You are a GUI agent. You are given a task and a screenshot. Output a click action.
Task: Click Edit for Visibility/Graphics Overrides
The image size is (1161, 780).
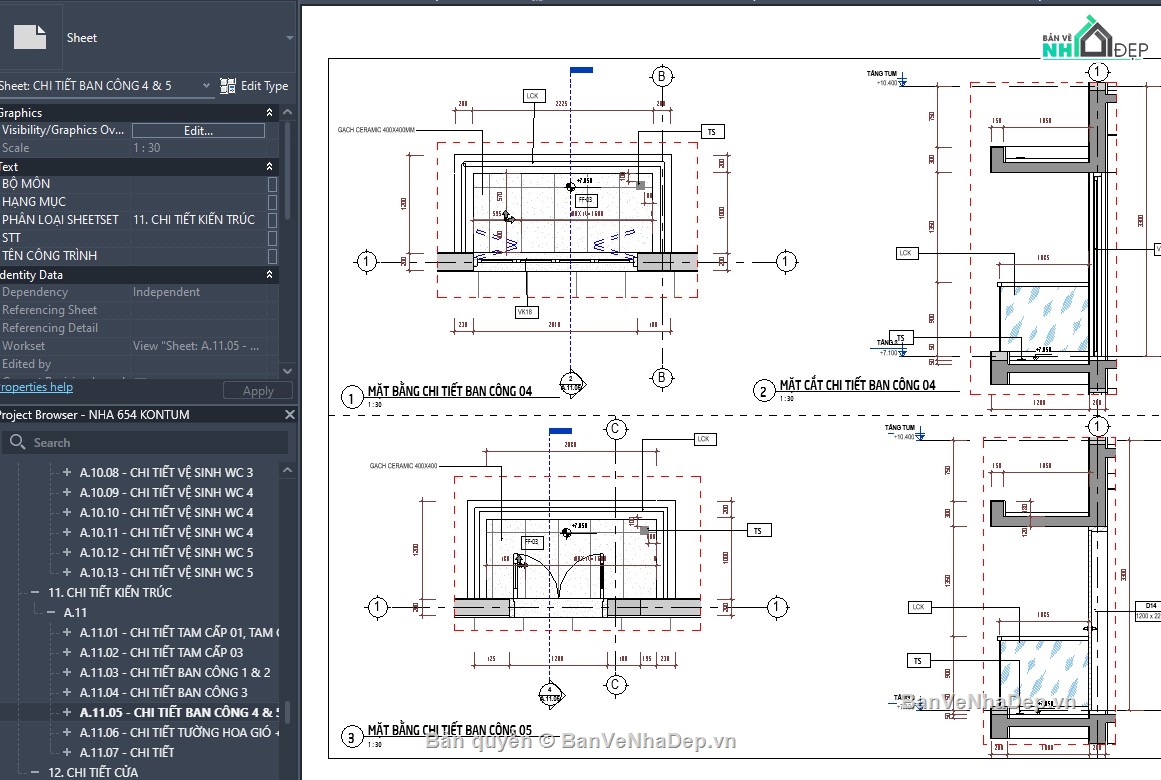click(x=198, y=130)
